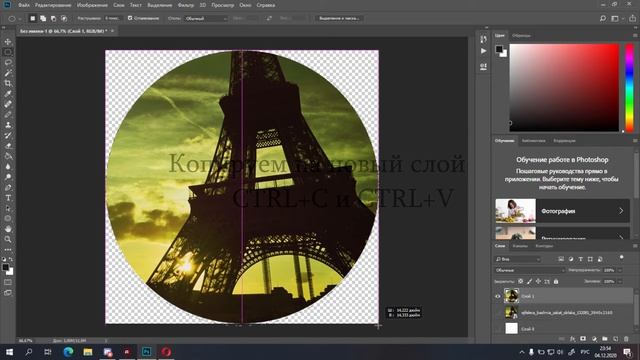Viewport: 640px width, 360px height.
Task: Click the delete layer trash icon
Action: (626, 339)
